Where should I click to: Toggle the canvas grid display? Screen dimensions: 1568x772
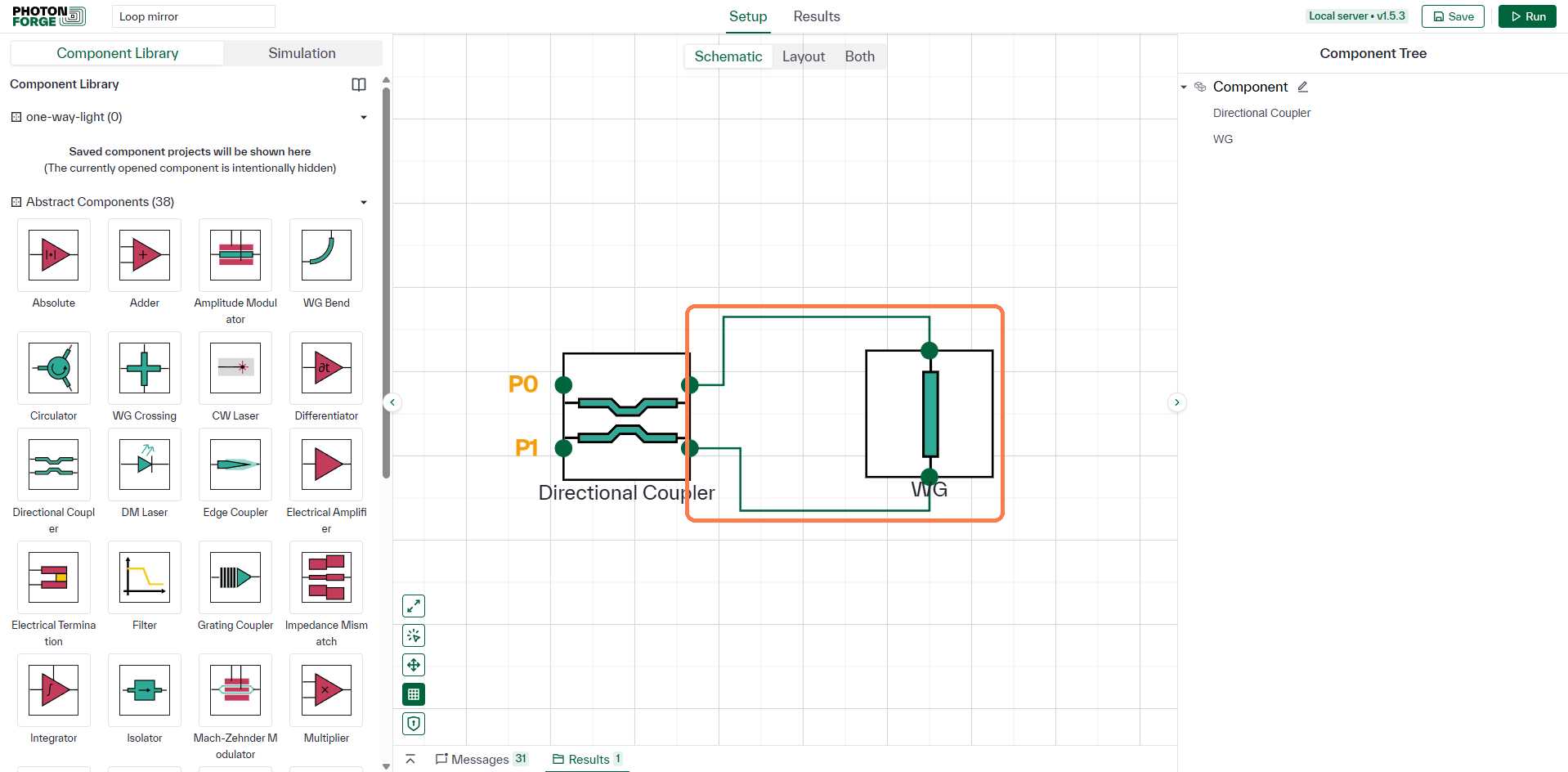(x=414, y=694)
